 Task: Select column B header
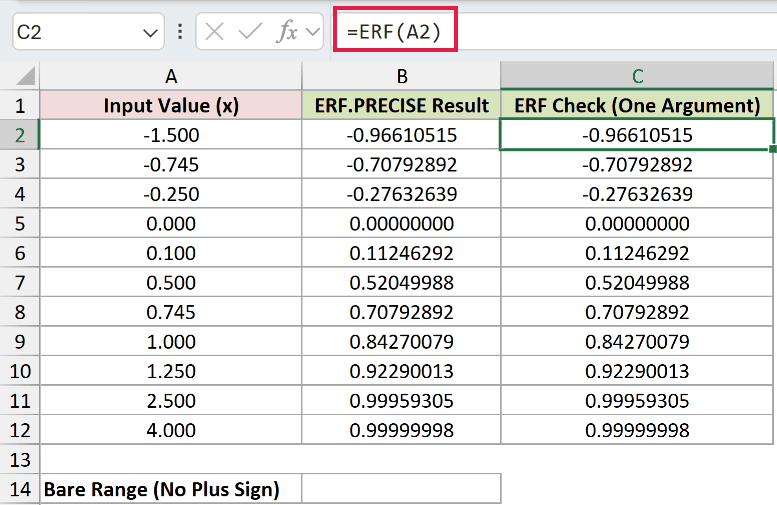click(x=401, y=76)
